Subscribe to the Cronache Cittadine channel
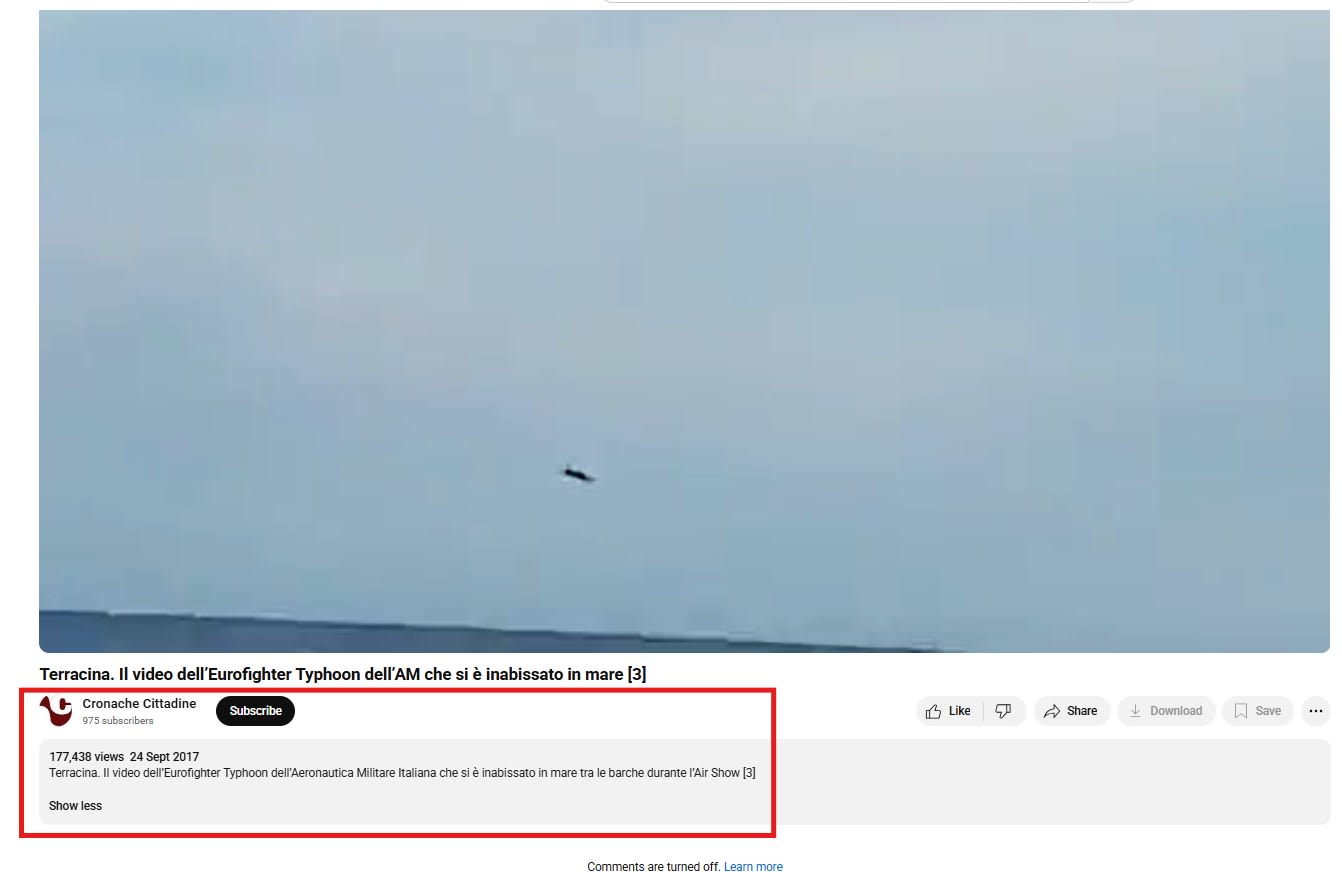The image size is (1342, 872). (x=255, y=711)
